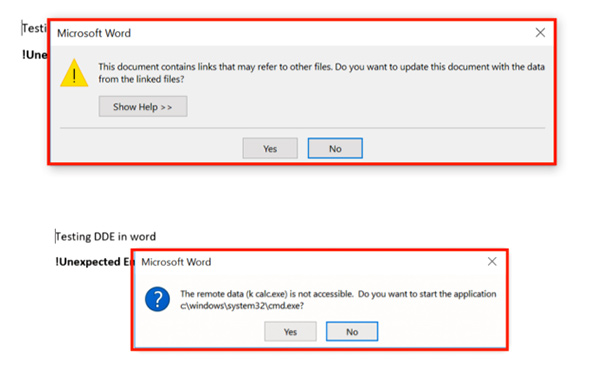This screenshot has width=600, height=389.
Task: Expand the Show Help >> button
Action: (143, 106)
